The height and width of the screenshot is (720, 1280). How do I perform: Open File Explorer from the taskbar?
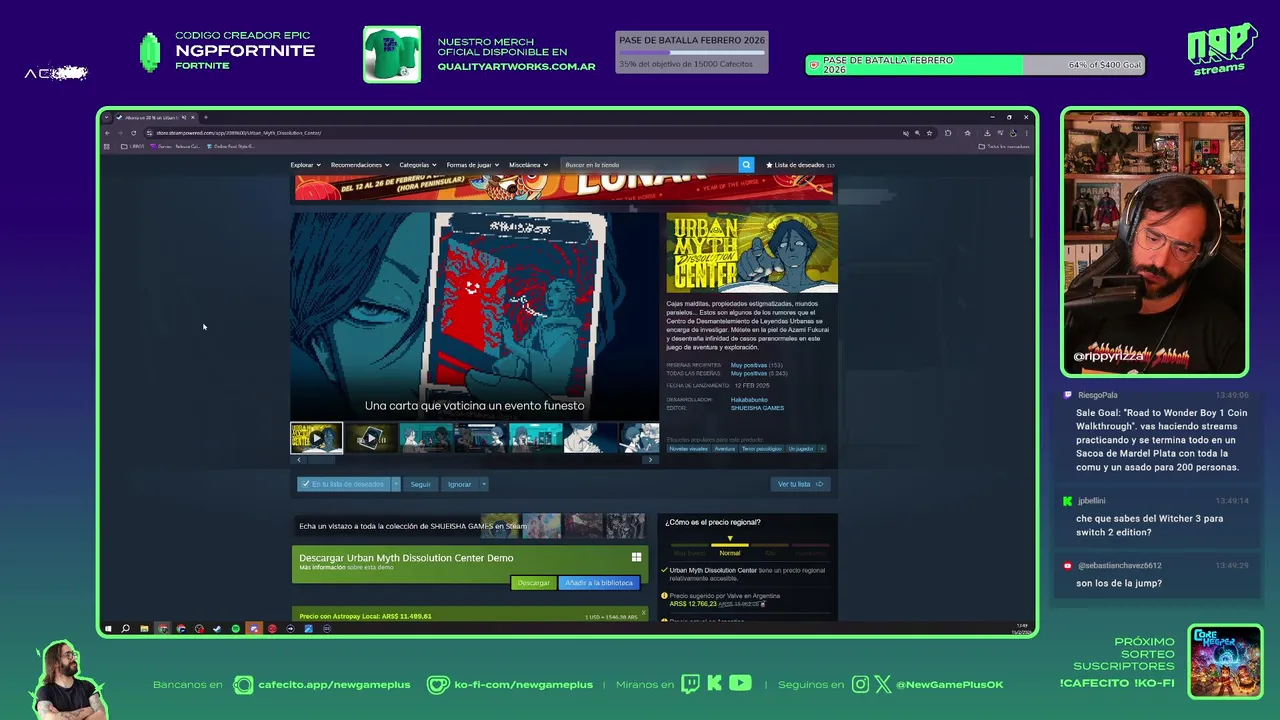tap(144, 629)
